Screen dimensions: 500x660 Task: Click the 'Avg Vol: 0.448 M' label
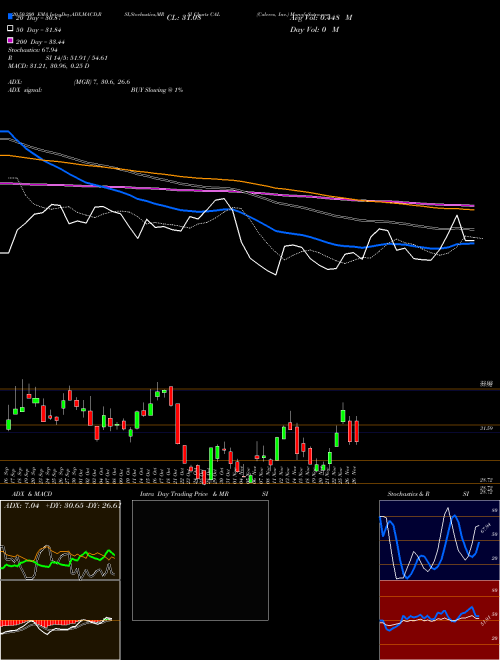321,18
